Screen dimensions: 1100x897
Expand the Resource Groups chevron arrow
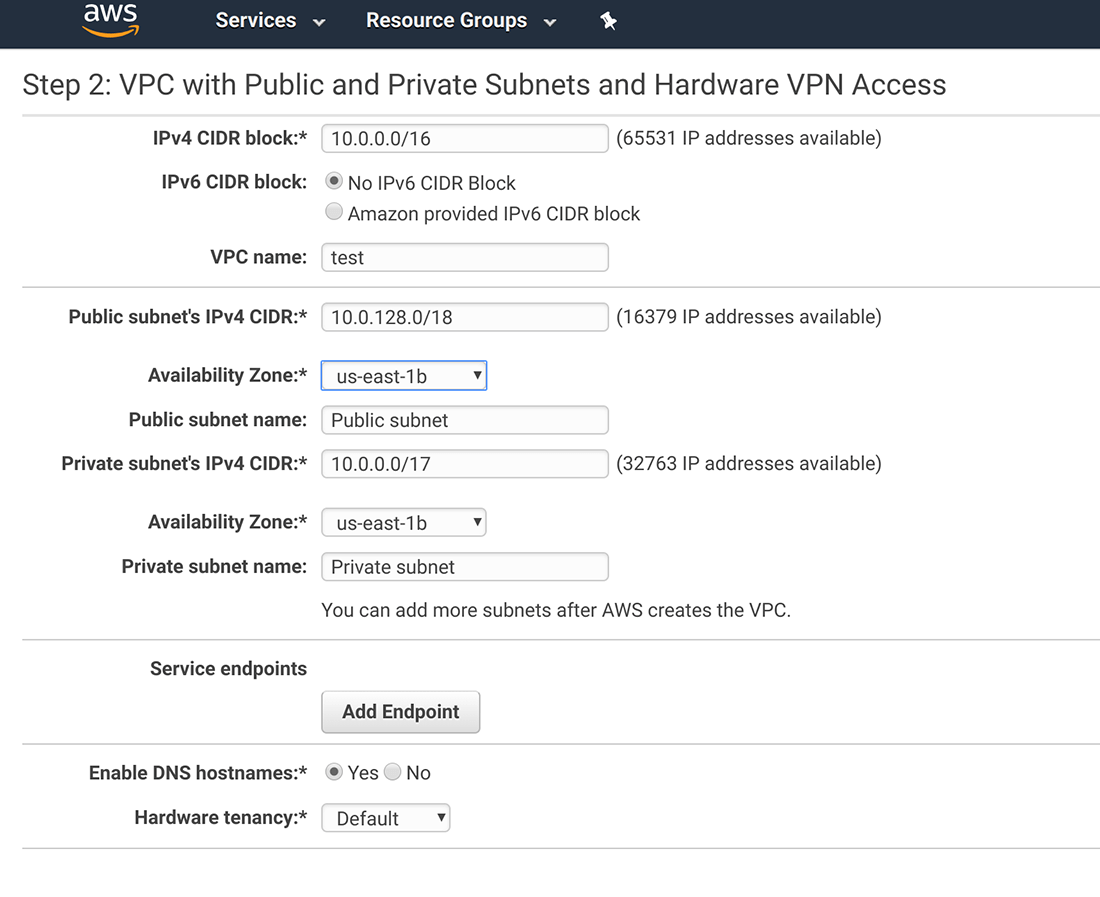tap(550, 21)
